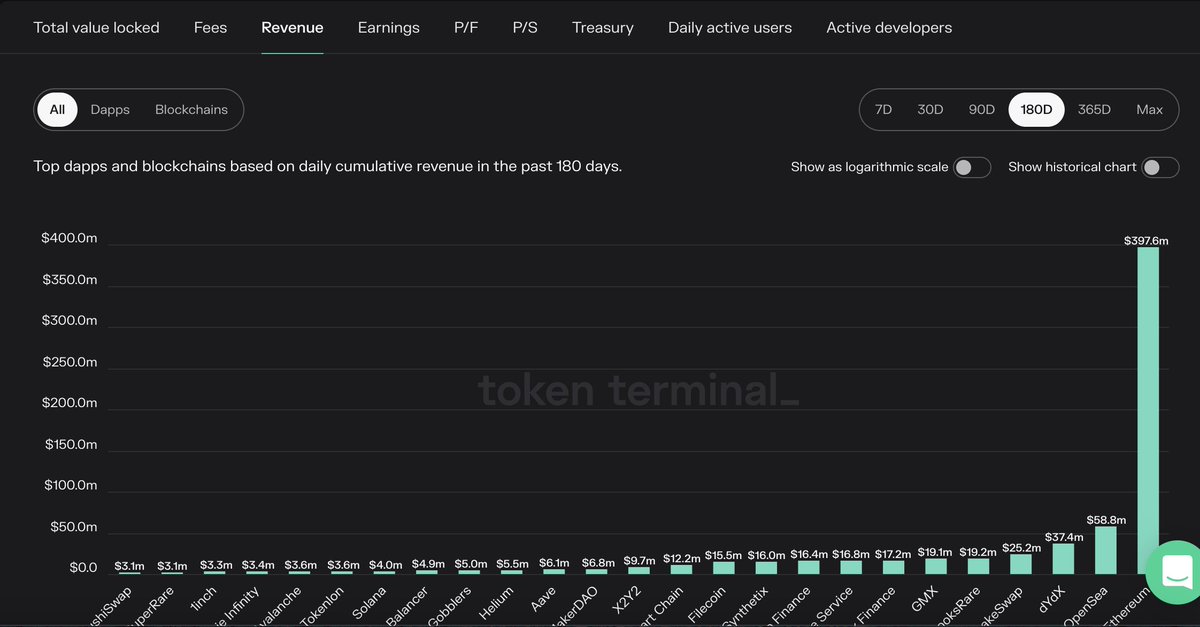Viewport: 1200px width, 627px height.
Task: Filter the list by Dapps
Action: 110,109
